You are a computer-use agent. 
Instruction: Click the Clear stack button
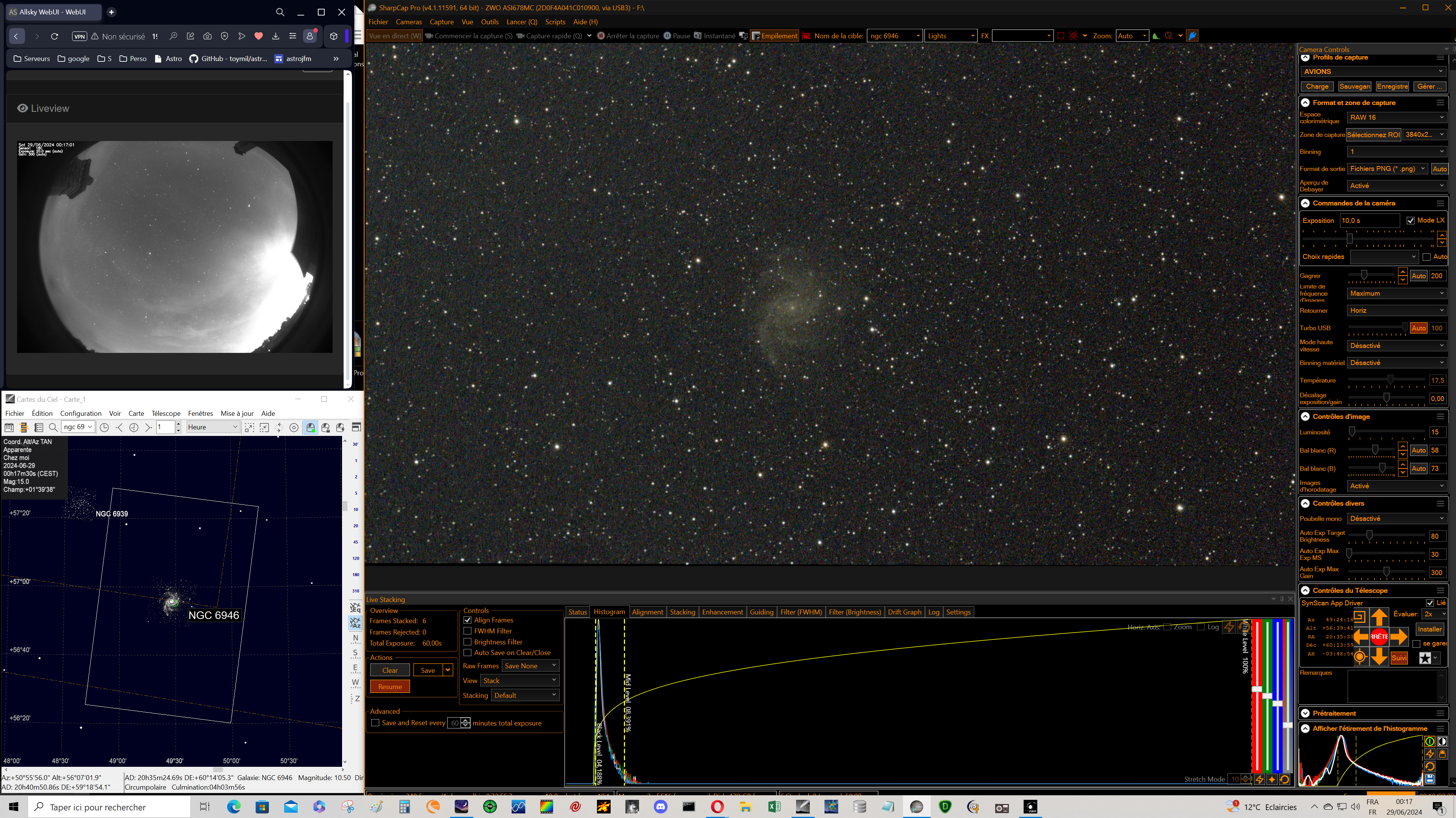point(390,670)
